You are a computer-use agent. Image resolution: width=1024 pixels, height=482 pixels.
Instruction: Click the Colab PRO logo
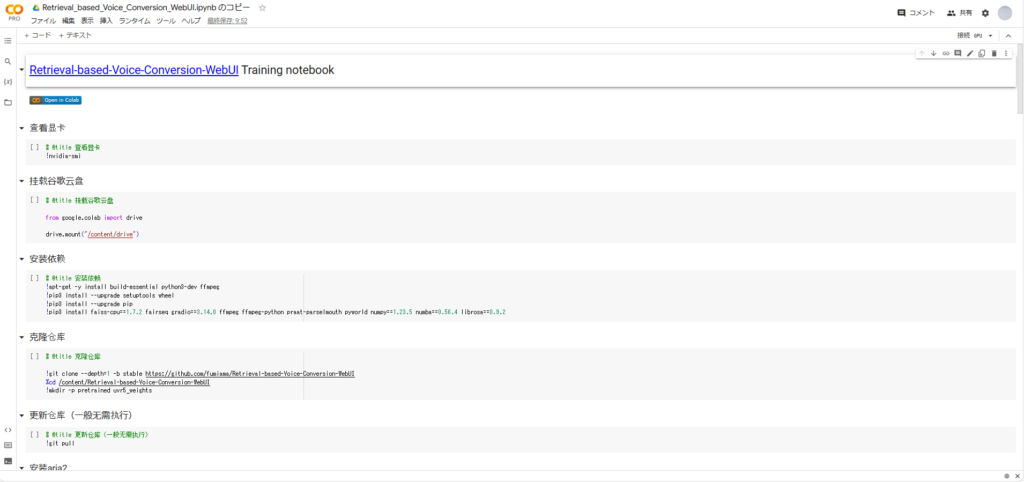[x=14, y=12]
